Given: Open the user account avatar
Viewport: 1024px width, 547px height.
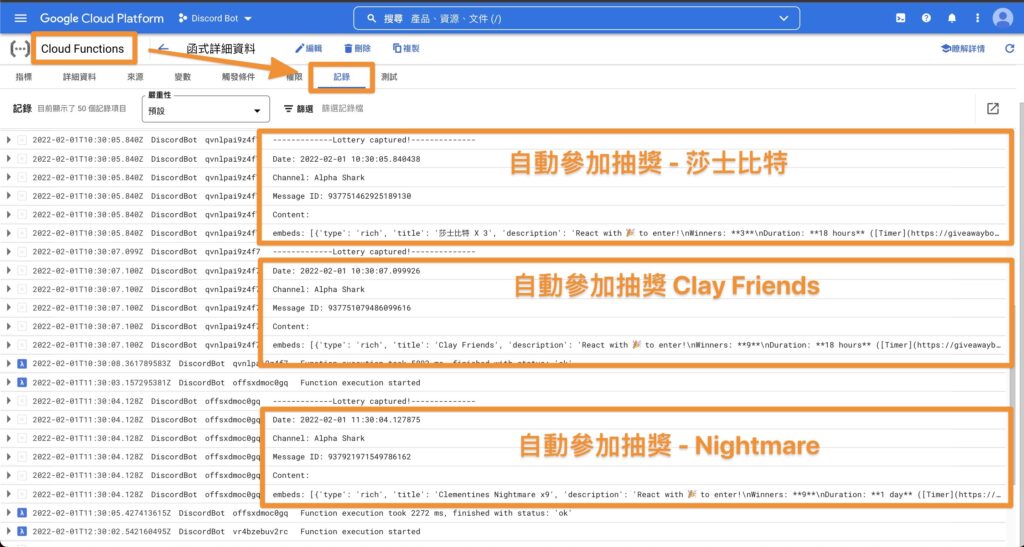Looking at the screenshot, I should click(1002, 18).
